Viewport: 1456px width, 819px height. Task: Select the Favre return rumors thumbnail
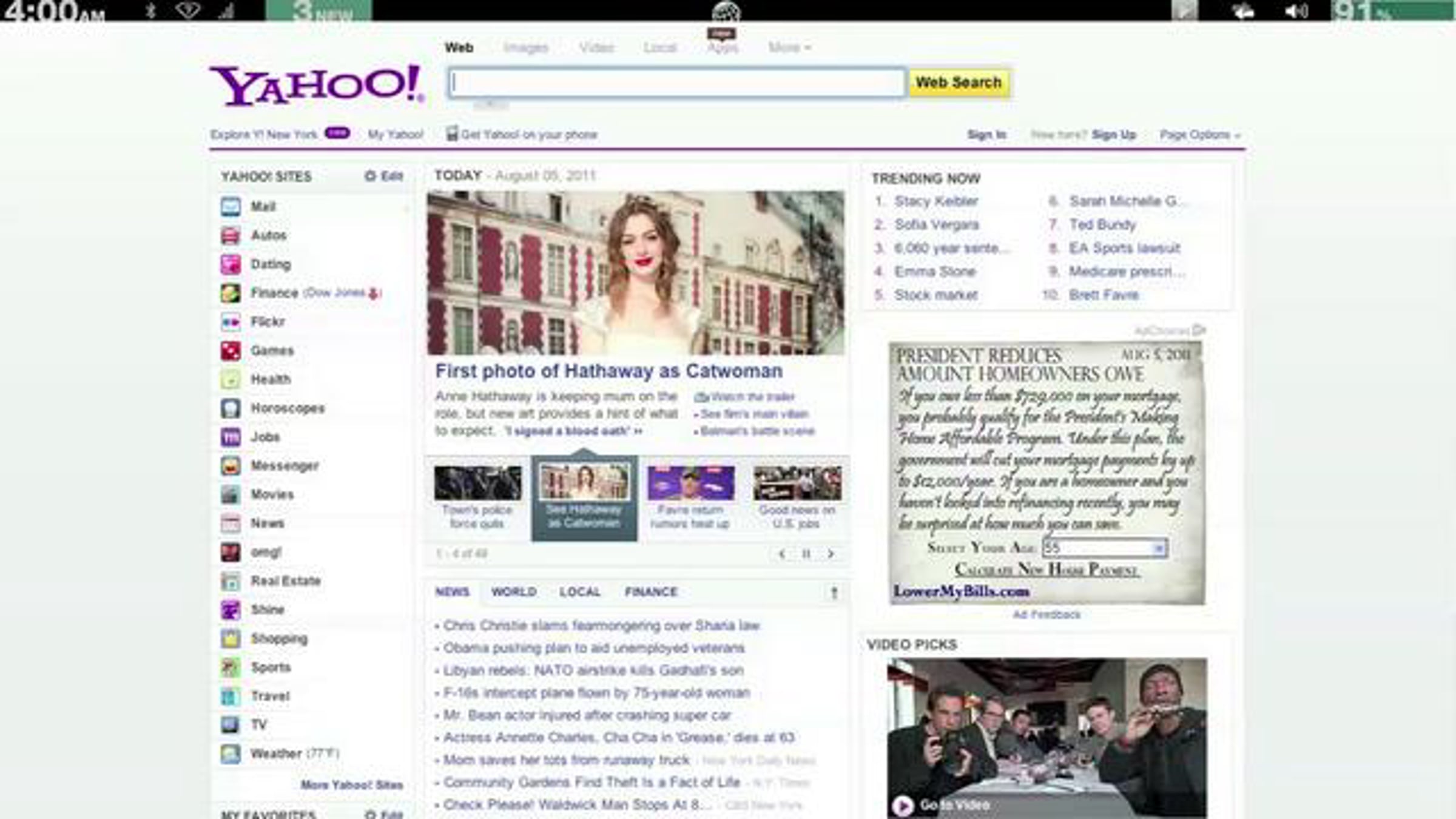690,484
